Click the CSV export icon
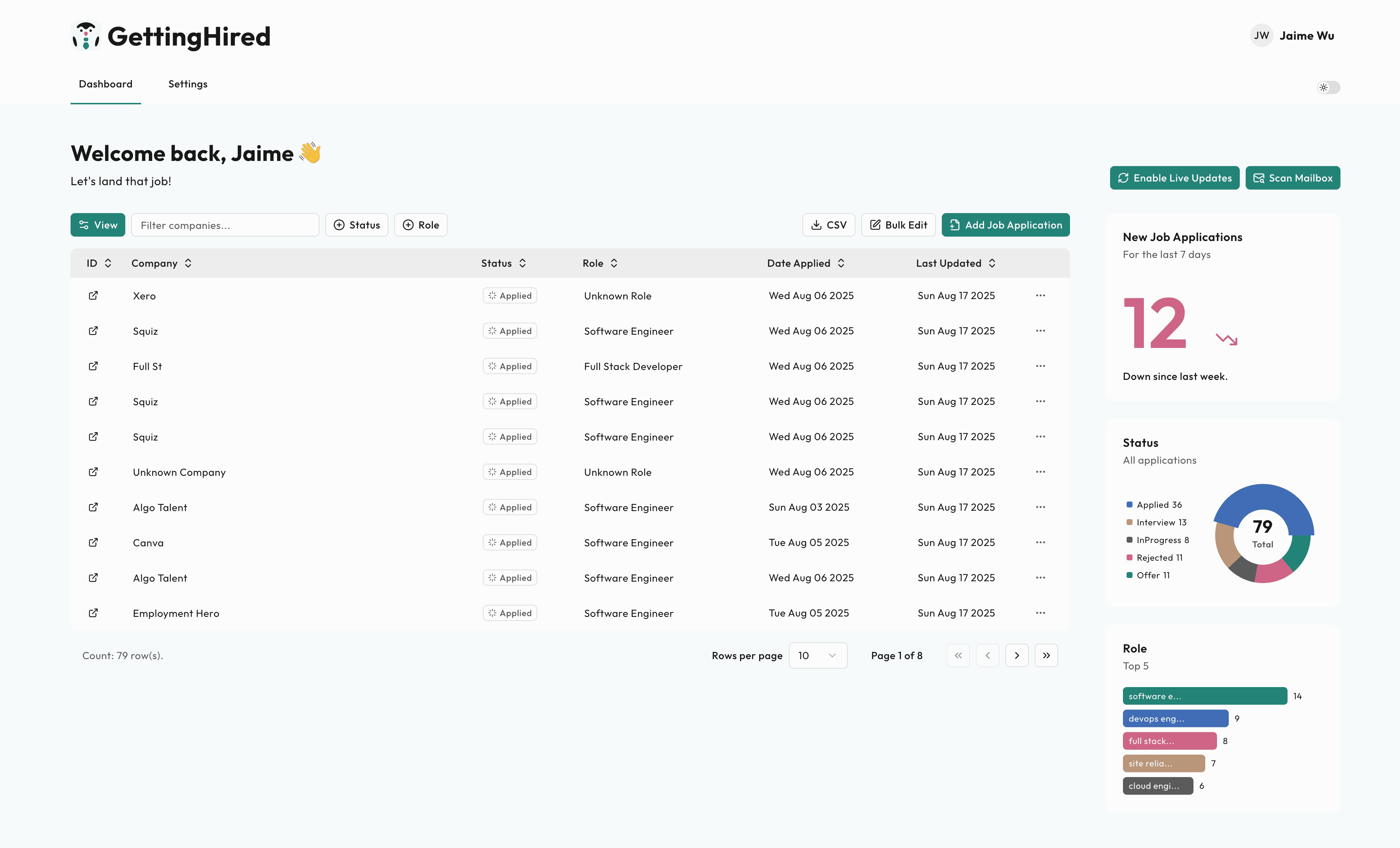 [816, 225]
